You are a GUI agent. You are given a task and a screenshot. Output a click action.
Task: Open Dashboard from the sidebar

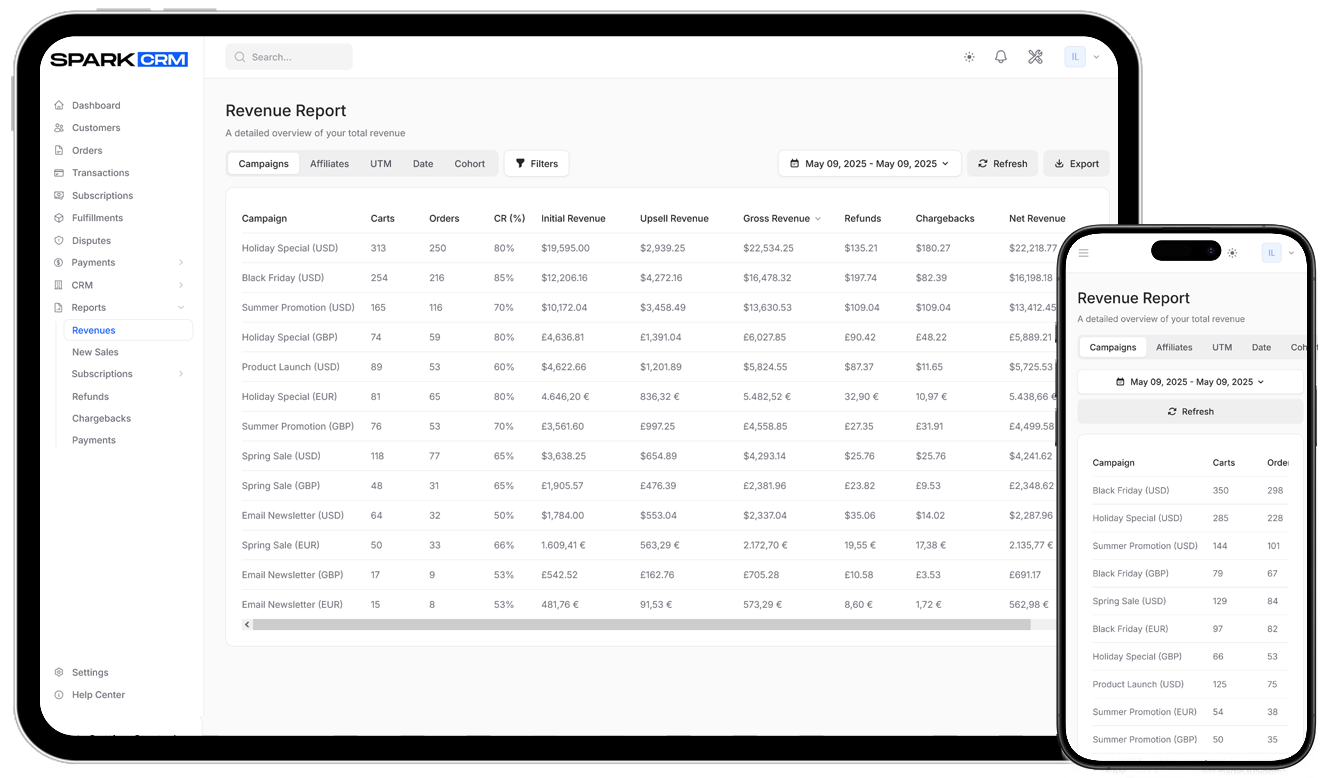[95, 105]
